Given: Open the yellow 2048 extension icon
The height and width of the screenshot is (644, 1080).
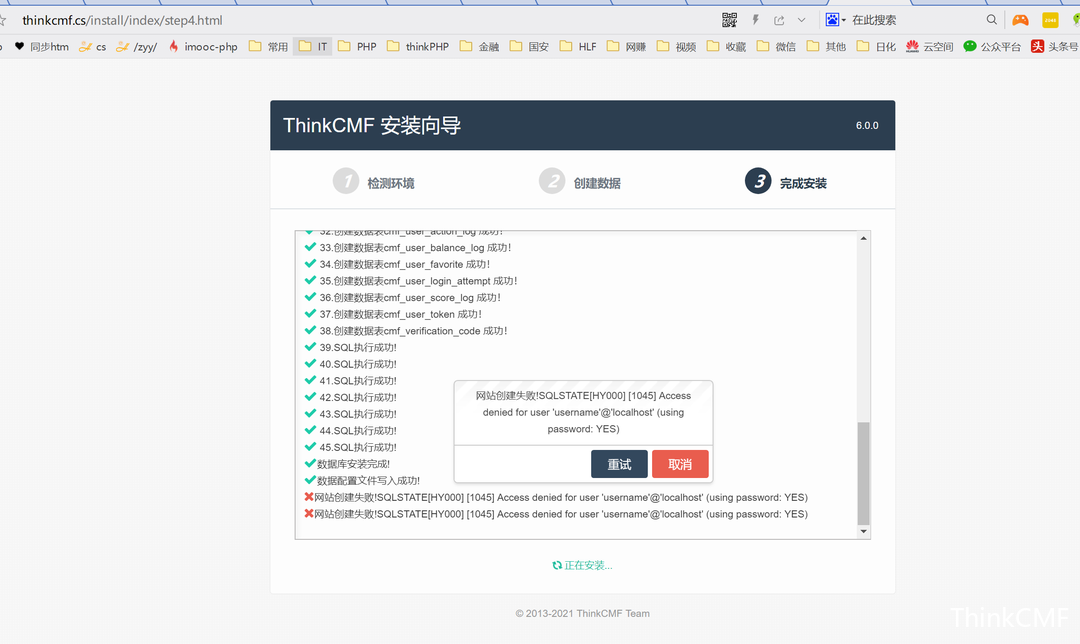Looking at the screenshot, I should click(1050, 20).
